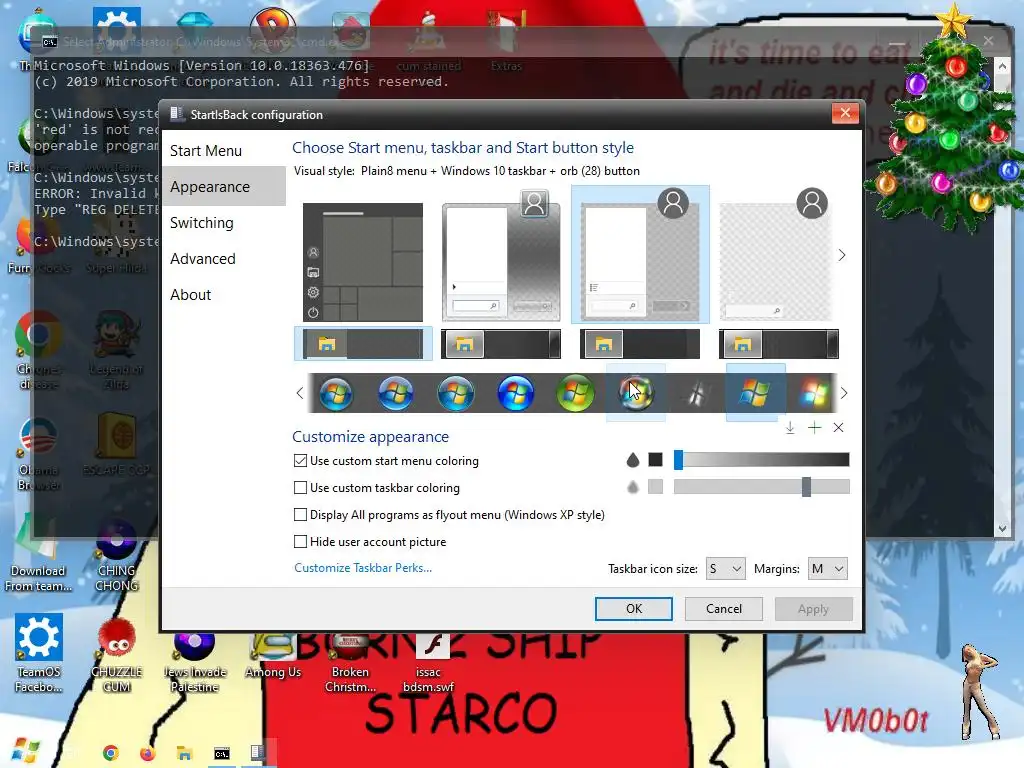Click the Windows Start button on taskbar
The image size is (1024, 768).
click(25, 752)
